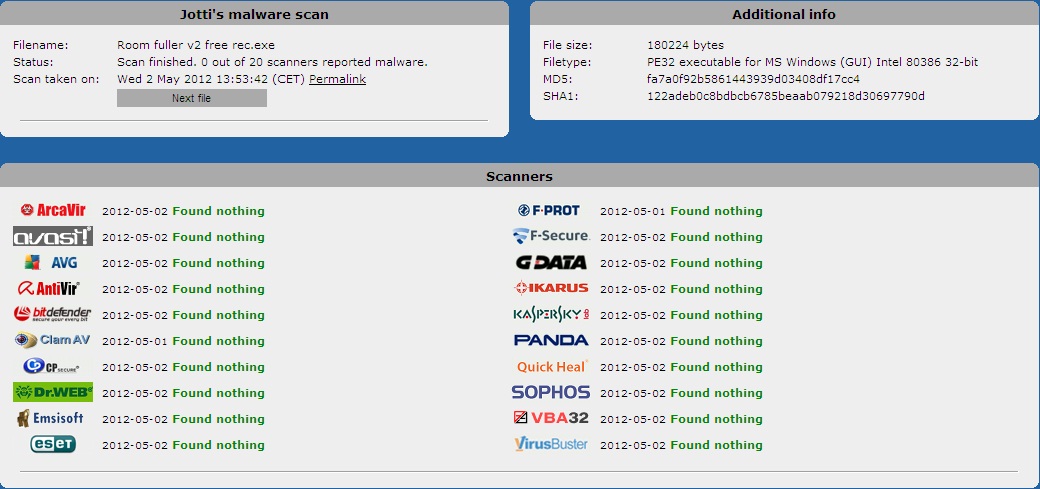Screen dimensions: 1040x489
Task: Click the VBA32 scanner logo
Action: (551, 418)
